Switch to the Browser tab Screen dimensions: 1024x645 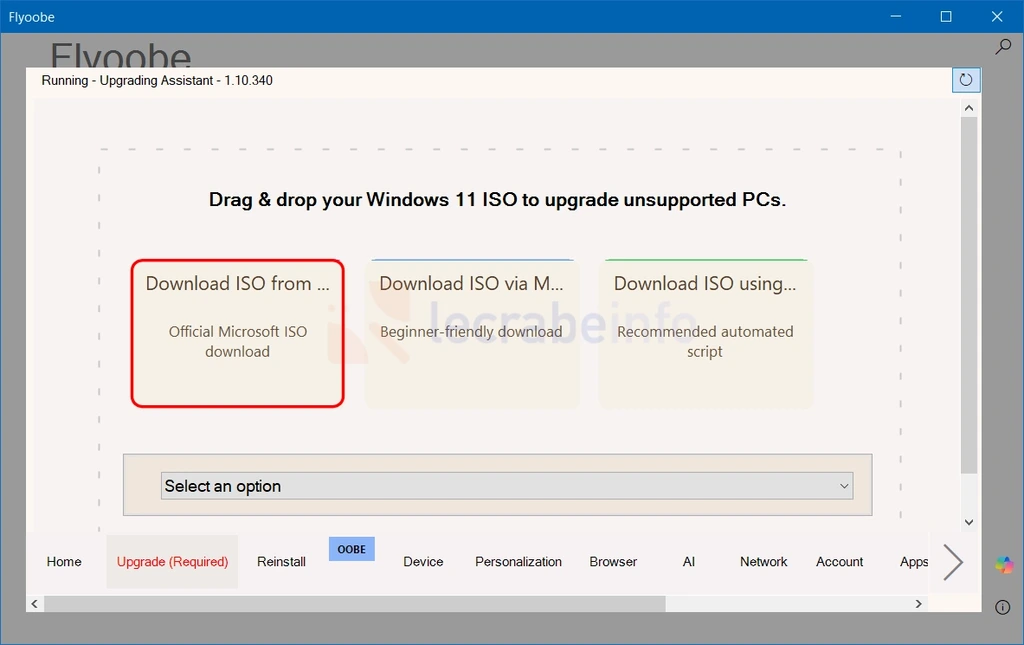click(613, 561)
